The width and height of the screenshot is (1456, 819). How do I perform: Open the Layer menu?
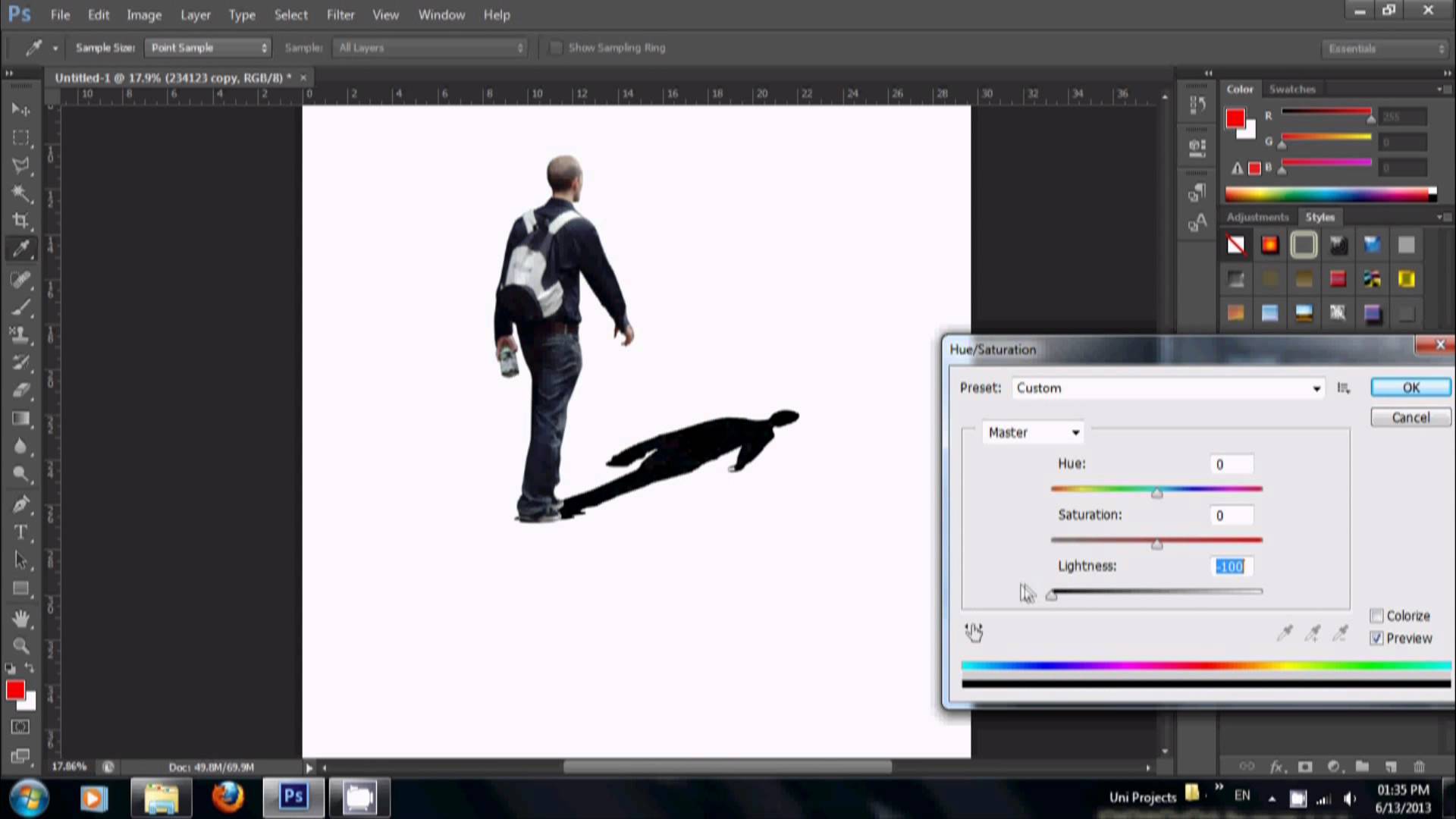pyautogui.click(x=196, y=14)
